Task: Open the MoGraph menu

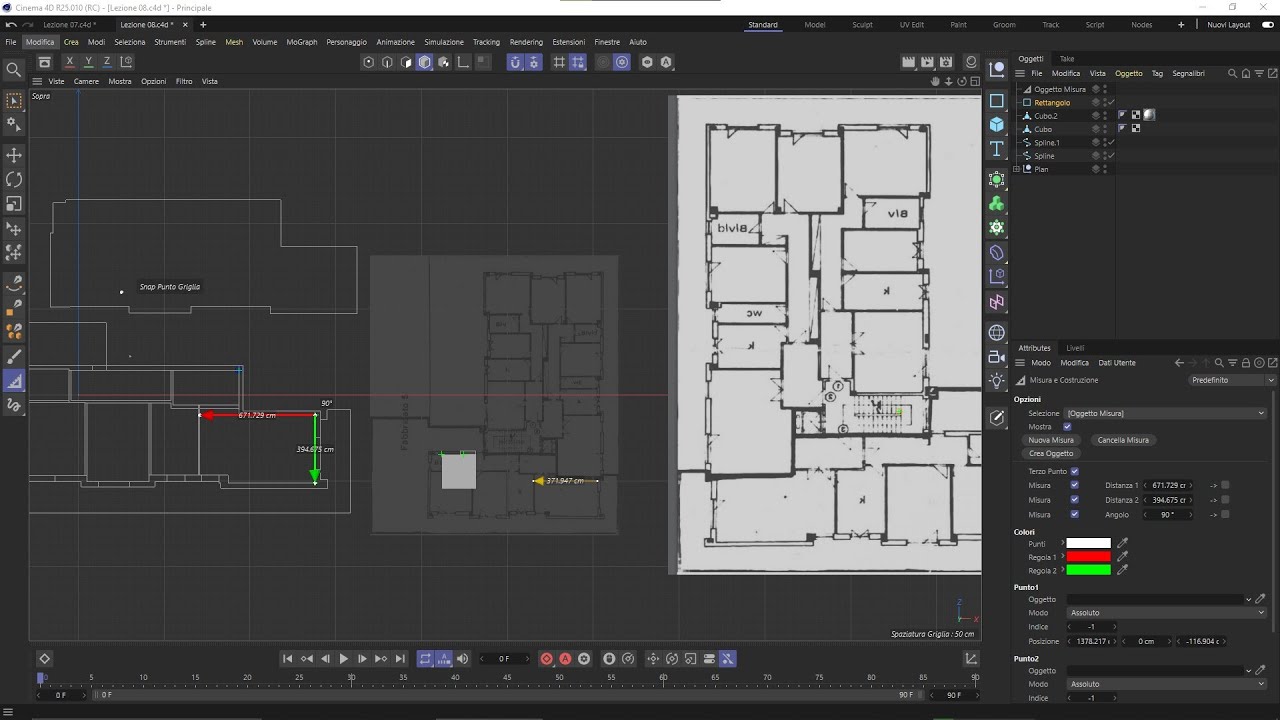Action: coord(301,42)
